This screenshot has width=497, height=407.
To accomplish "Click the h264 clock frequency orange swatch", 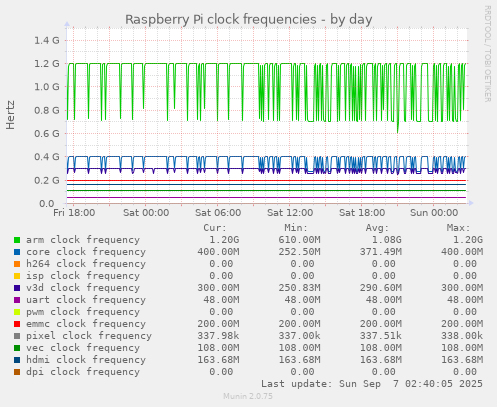I will coord(17,264).
